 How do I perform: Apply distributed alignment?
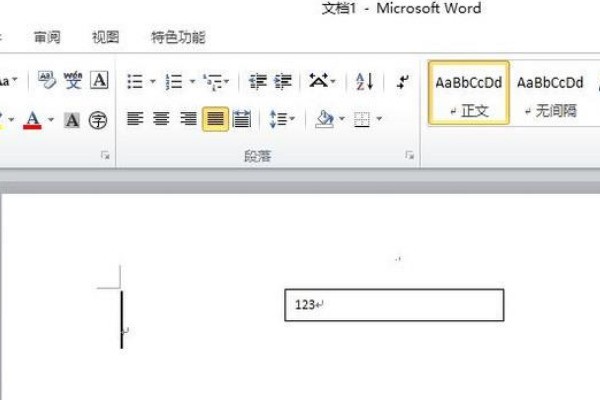(242, 119)
